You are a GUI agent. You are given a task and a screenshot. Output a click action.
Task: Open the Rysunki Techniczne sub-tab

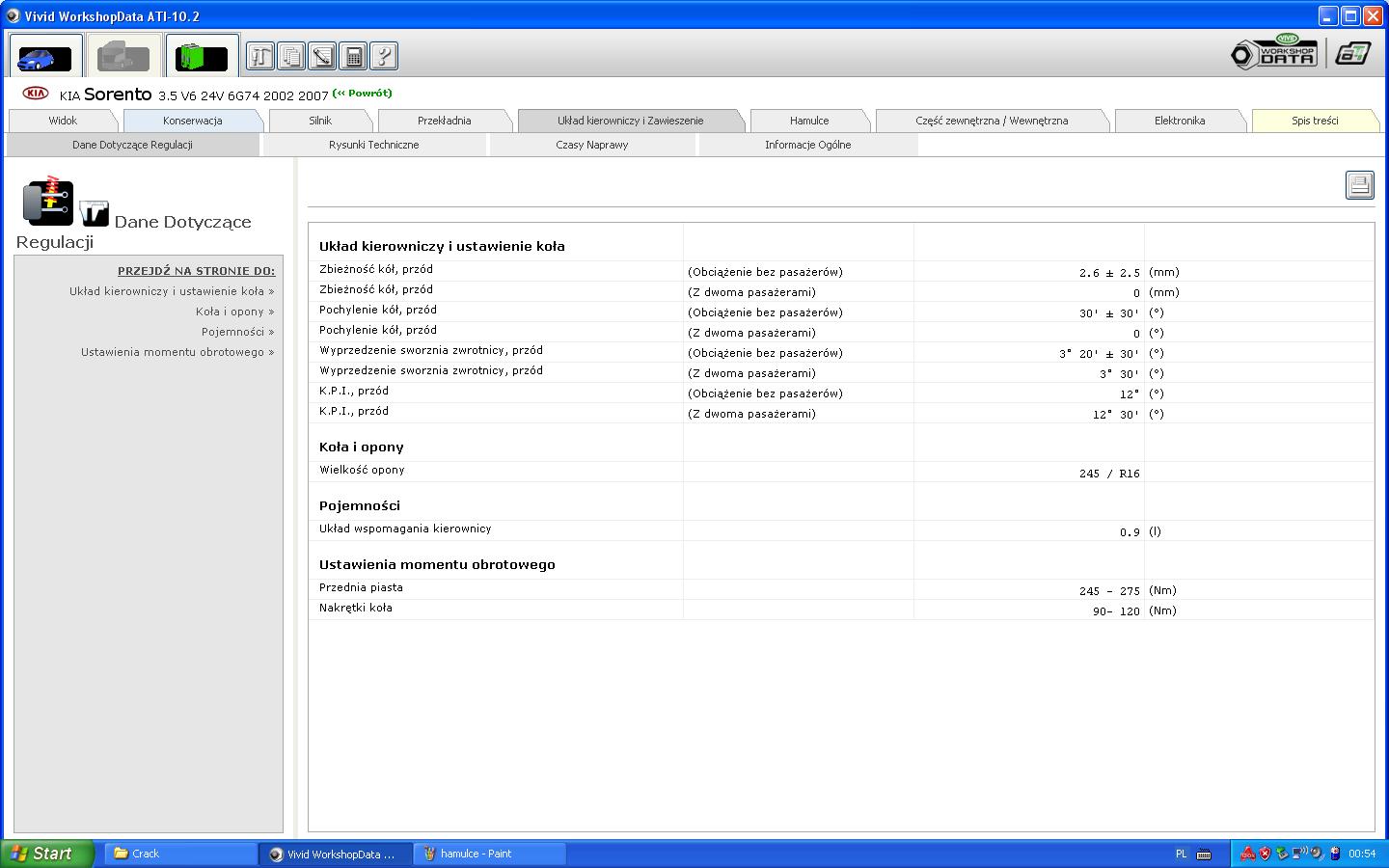coord(374,145)
